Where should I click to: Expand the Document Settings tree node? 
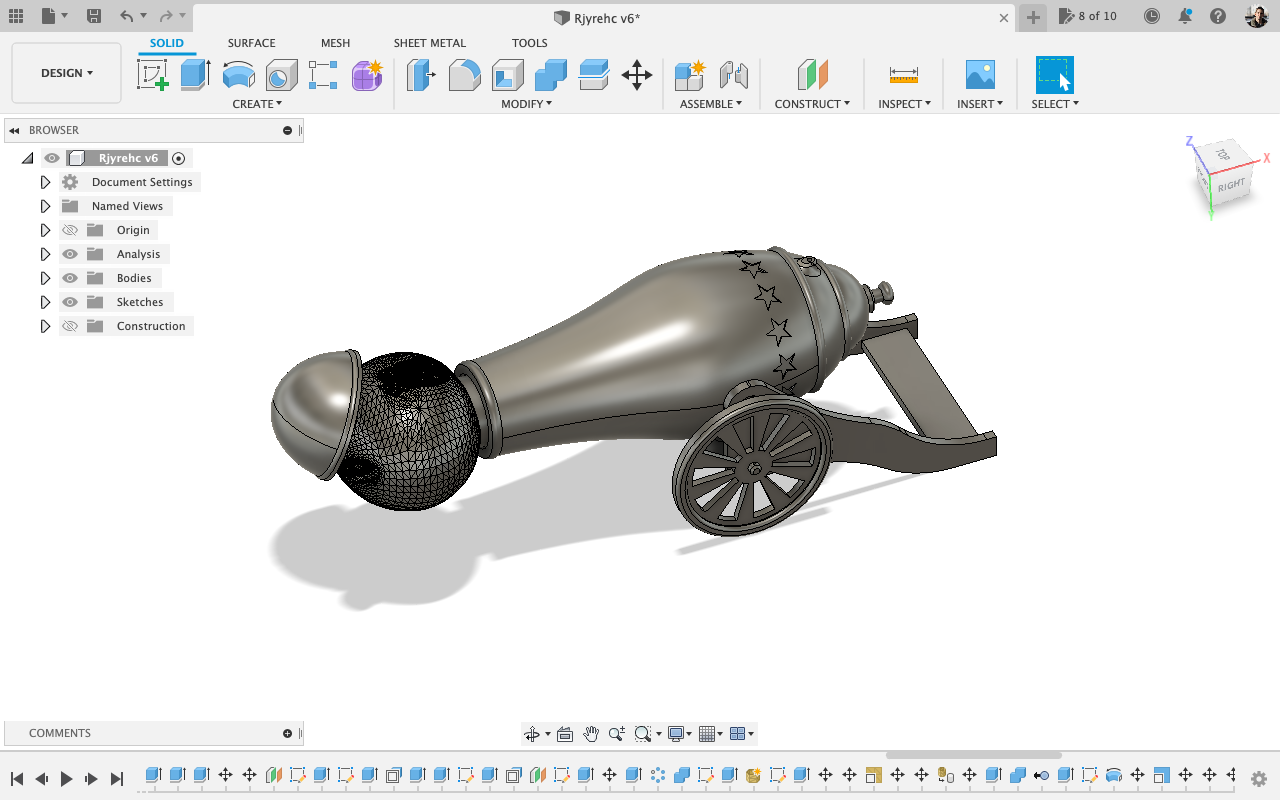coord(45,182)
